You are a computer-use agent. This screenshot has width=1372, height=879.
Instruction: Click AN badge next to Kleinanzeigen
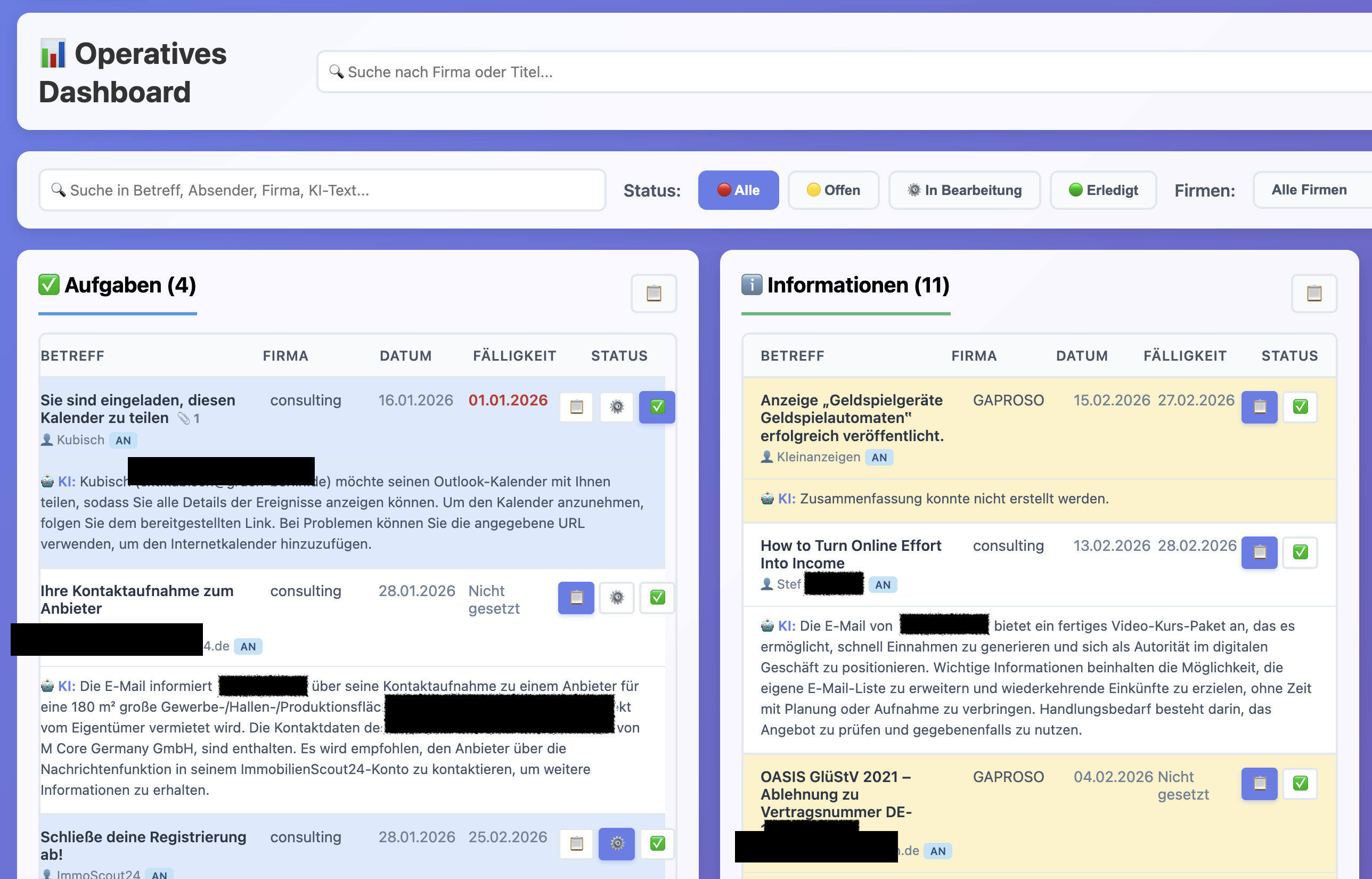pos(879,457)
